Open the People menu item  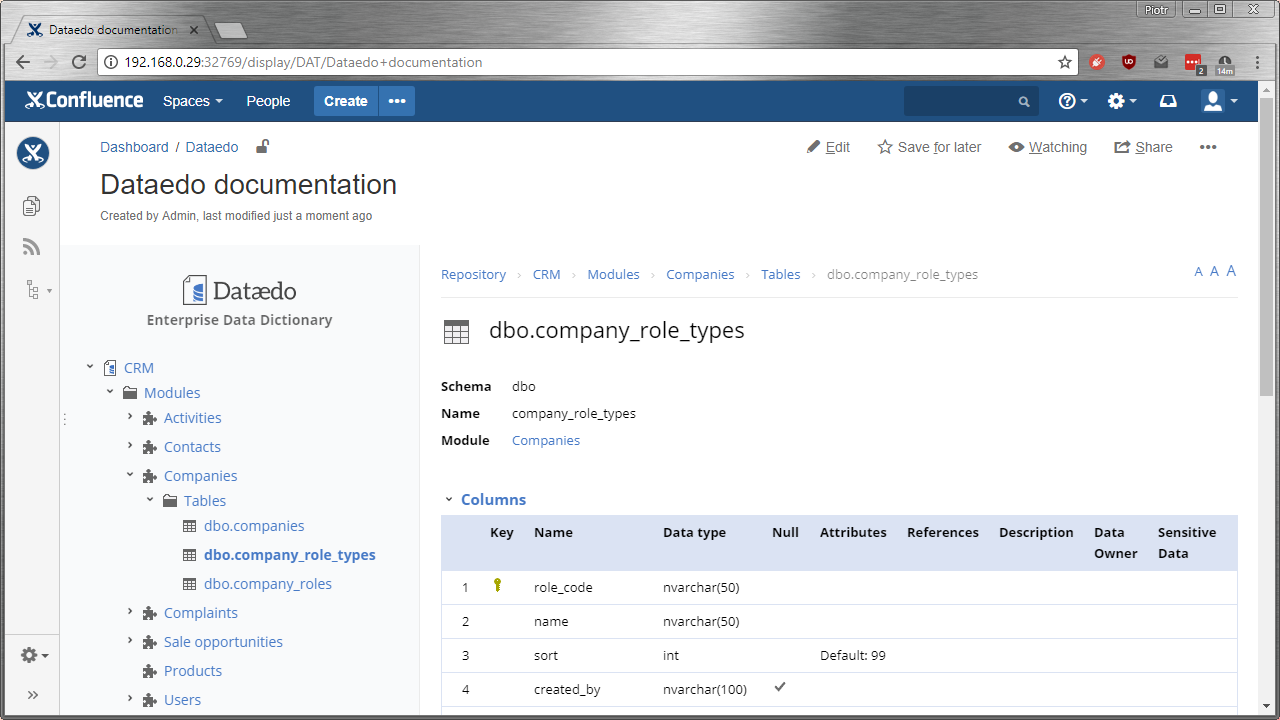coord(268,101)
